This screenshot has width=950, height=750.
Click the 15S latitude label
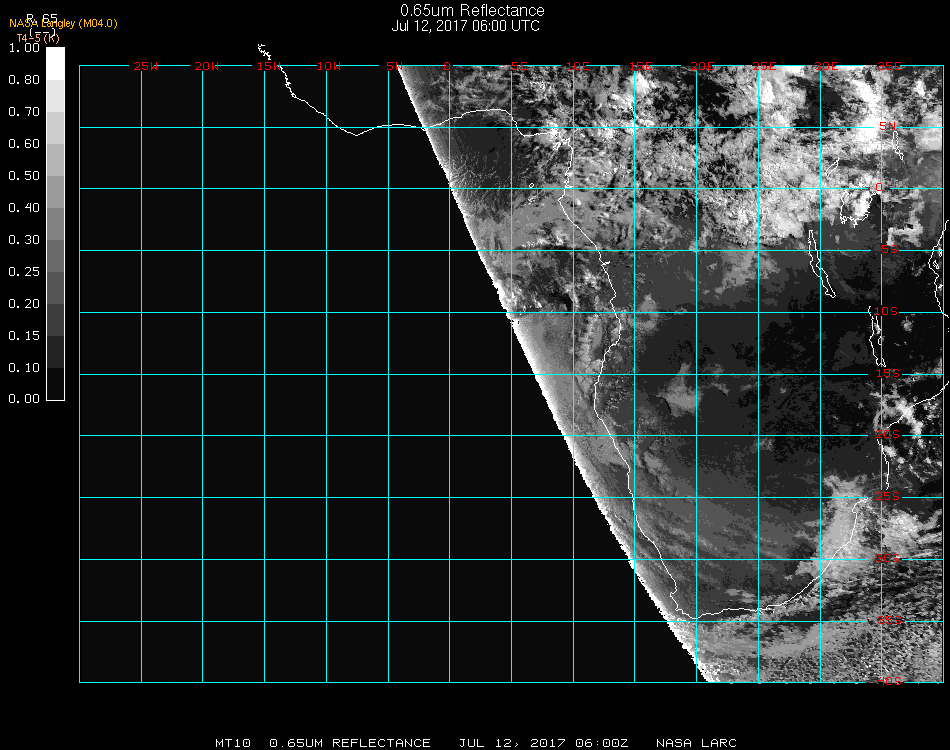(888, 373)
